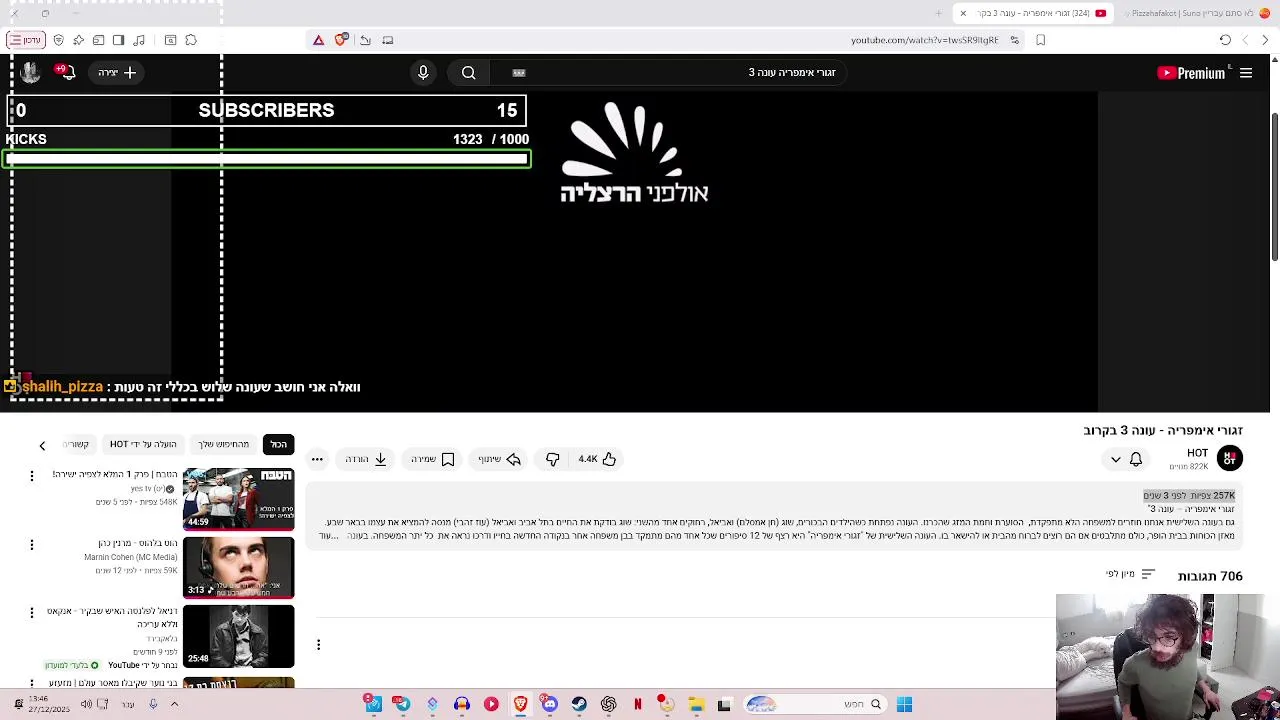The height and width of the screenshot is (720, 1280).
Task: Open the Create (יצירה) button
Action: click(x=117, y=73)
